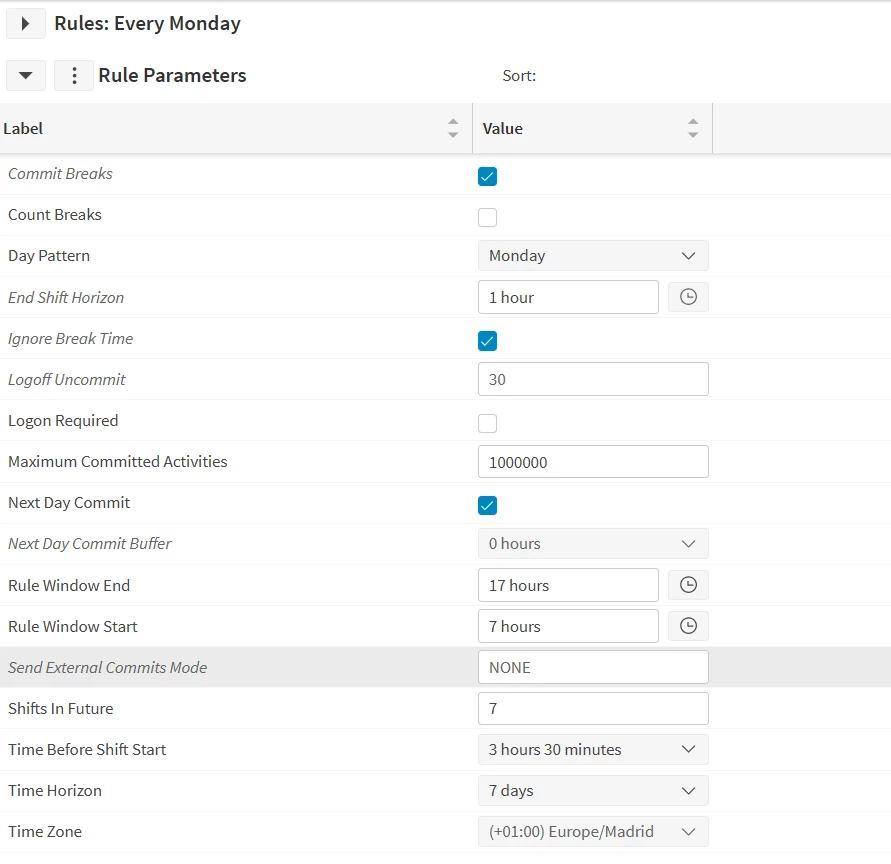Sort by the Value column arrows

(x=693, y=128)
